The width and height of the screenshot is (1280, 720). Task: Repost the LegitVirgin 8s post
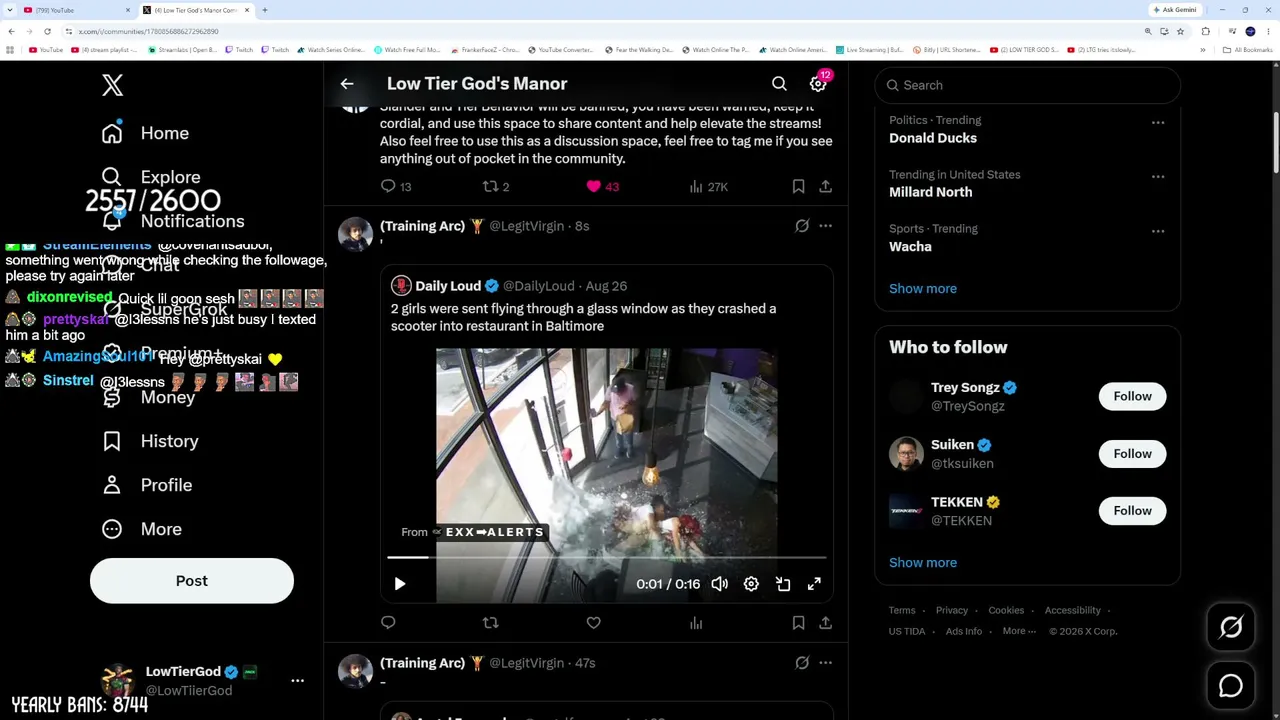[490, 623]
